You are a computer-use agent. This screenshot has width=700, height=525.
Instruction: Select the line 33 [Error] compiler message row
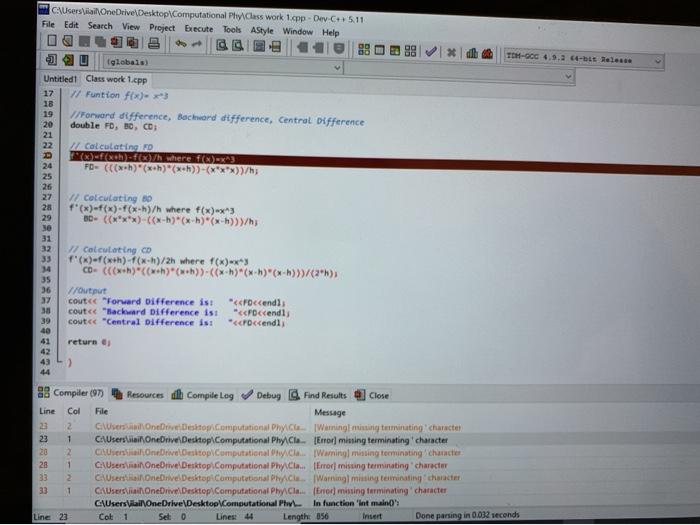click(x=366, y=490)
